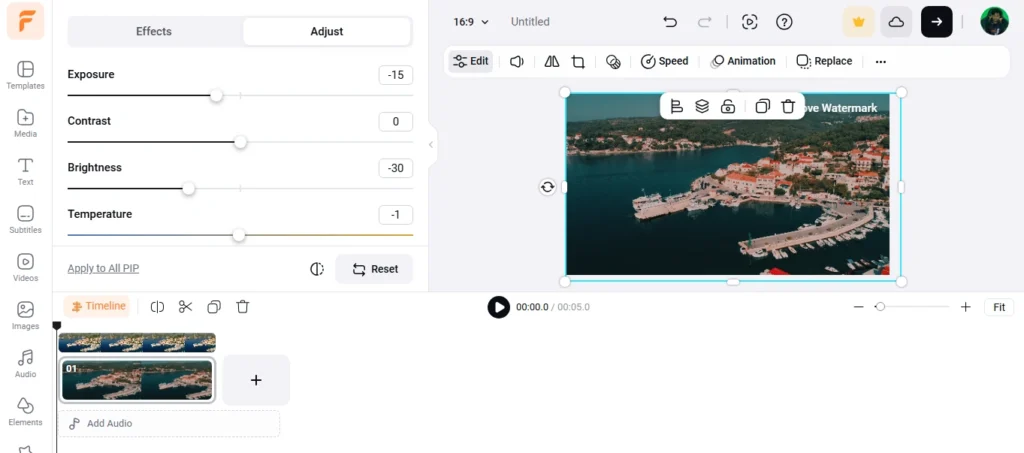
Task: Click the Brightness value field
Action: pos(396,168)
